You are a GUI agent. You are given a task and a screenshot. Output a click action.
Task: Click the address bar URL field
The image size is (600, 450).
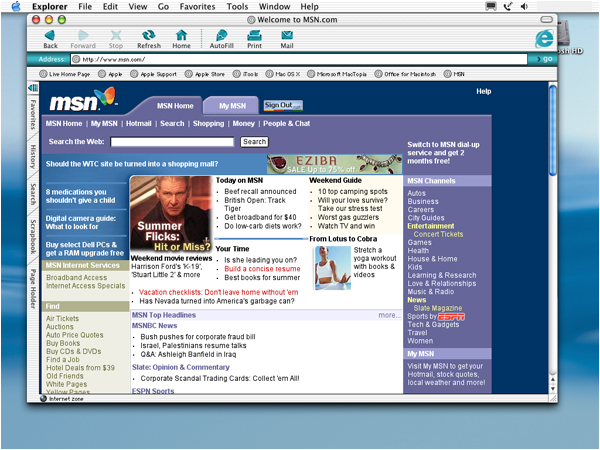click(299, 59)
